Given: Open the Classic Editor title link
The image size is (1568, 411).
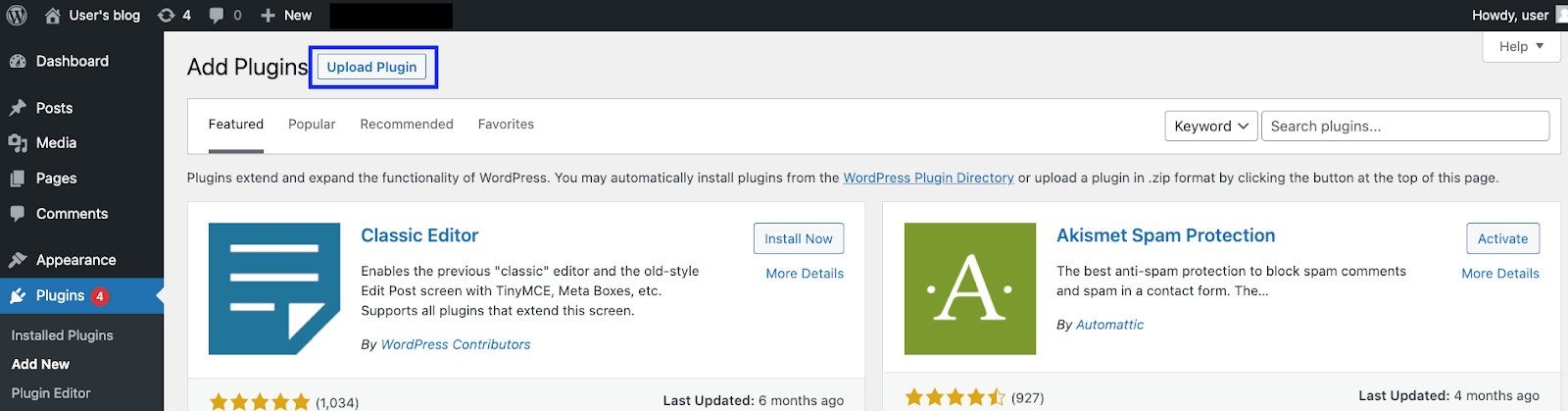Looking at the screenshot, I should [x=419, y=235].
